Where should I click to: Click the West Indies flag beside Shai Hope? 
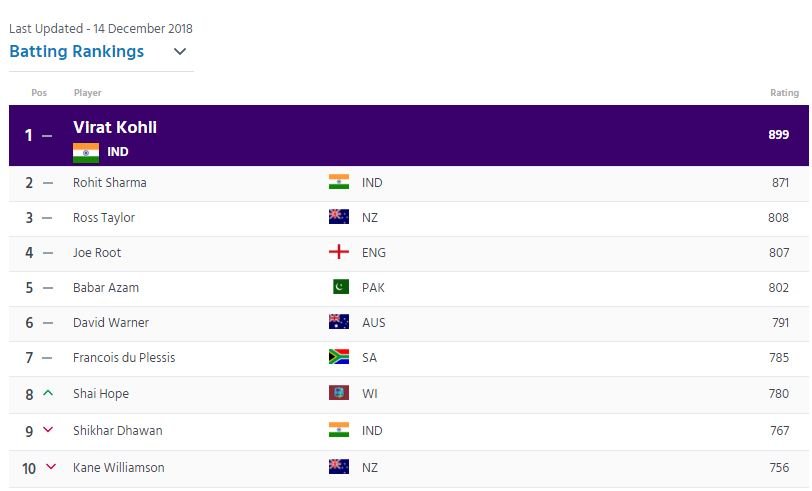coord(339,393)
